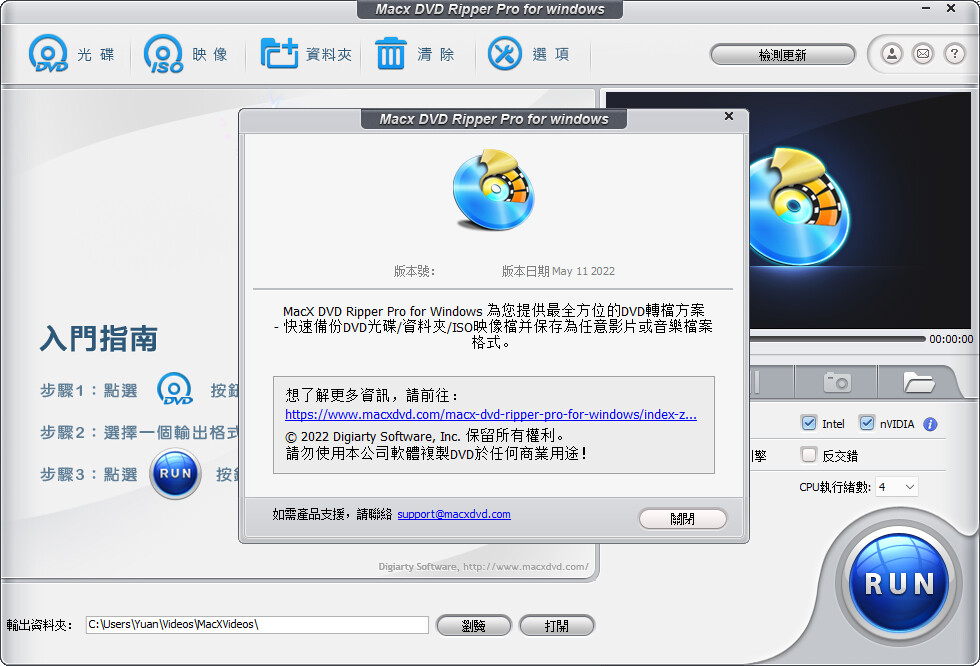Screen dimensions: 980x666
Task: Click the email contact icon
Action: coord(922,54)
